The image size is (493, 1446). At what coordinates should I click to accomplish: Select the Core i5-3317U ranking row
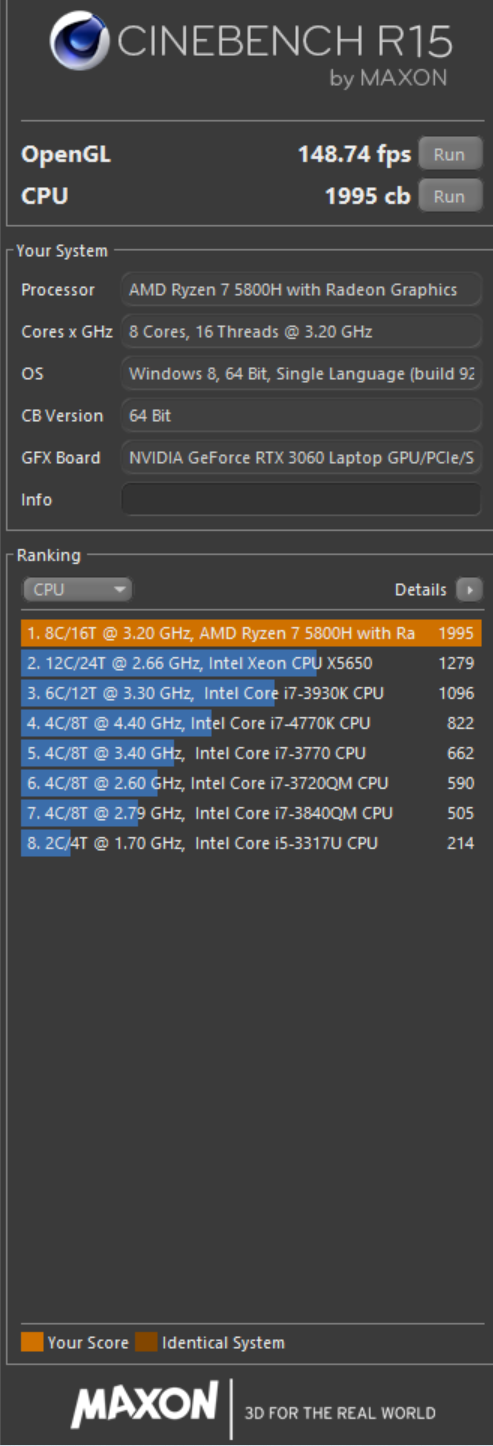pyautogui.click(x=251, y=843)
